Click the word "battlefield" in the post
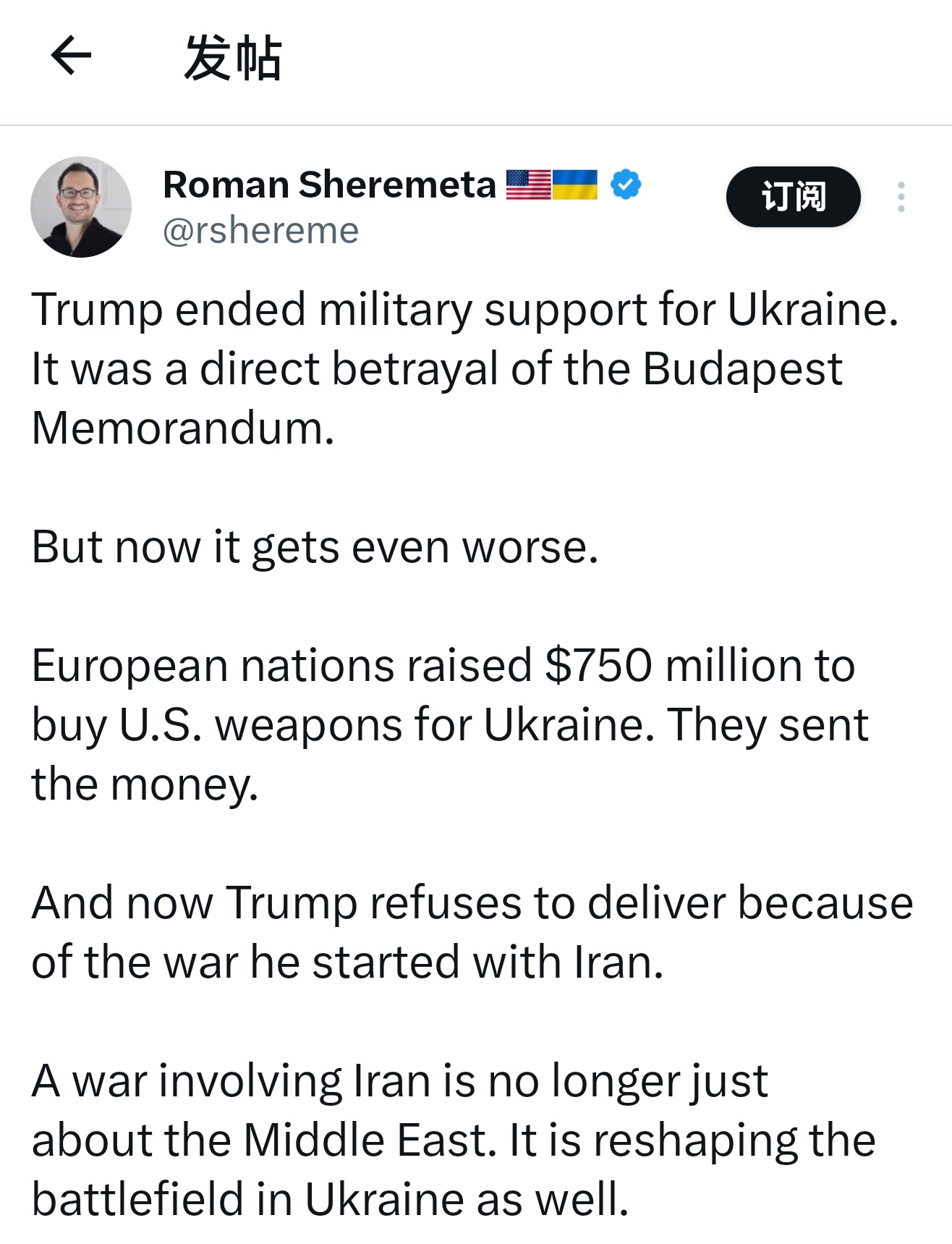Screen dimensions: 952x1244 pyautogui.click(x=137, y=1199)
